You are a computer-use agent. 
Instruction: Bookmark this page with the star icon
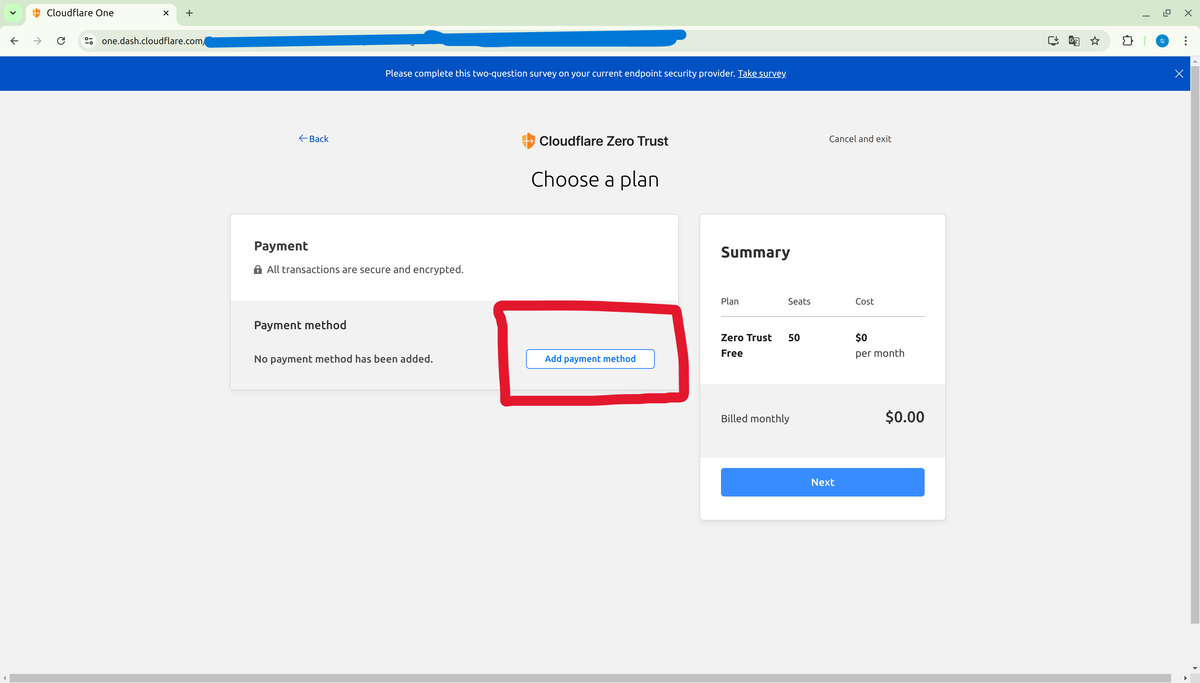coord(1095,41)
